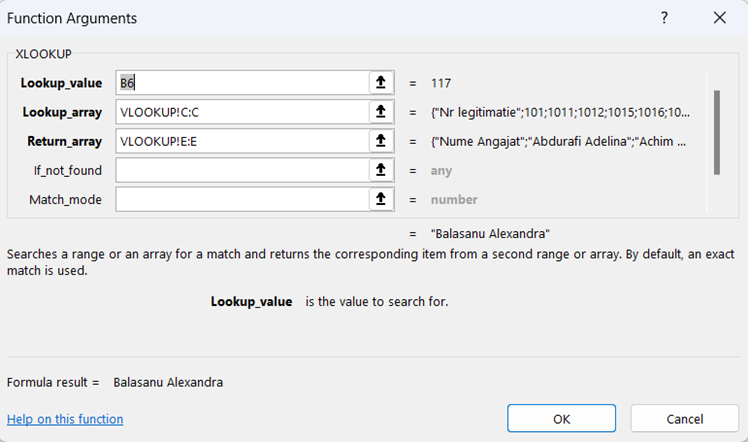The image size is (748, 442).
Task: Collapse dialog using Lookup_value range selector icon
Action: coord(380,83)
